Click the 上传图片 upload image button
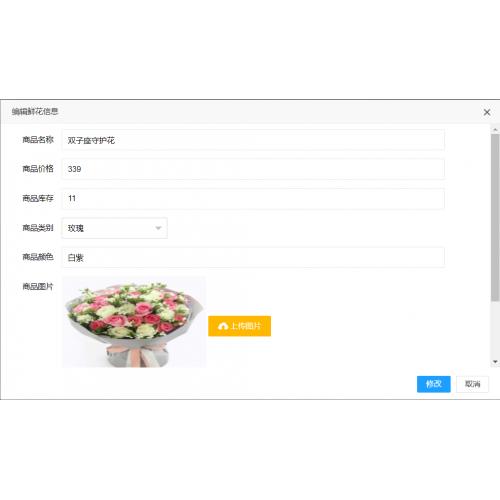Image resolution: width=500 pixels, height=500 pixels. pyautogui.click(x=239, y=326)
